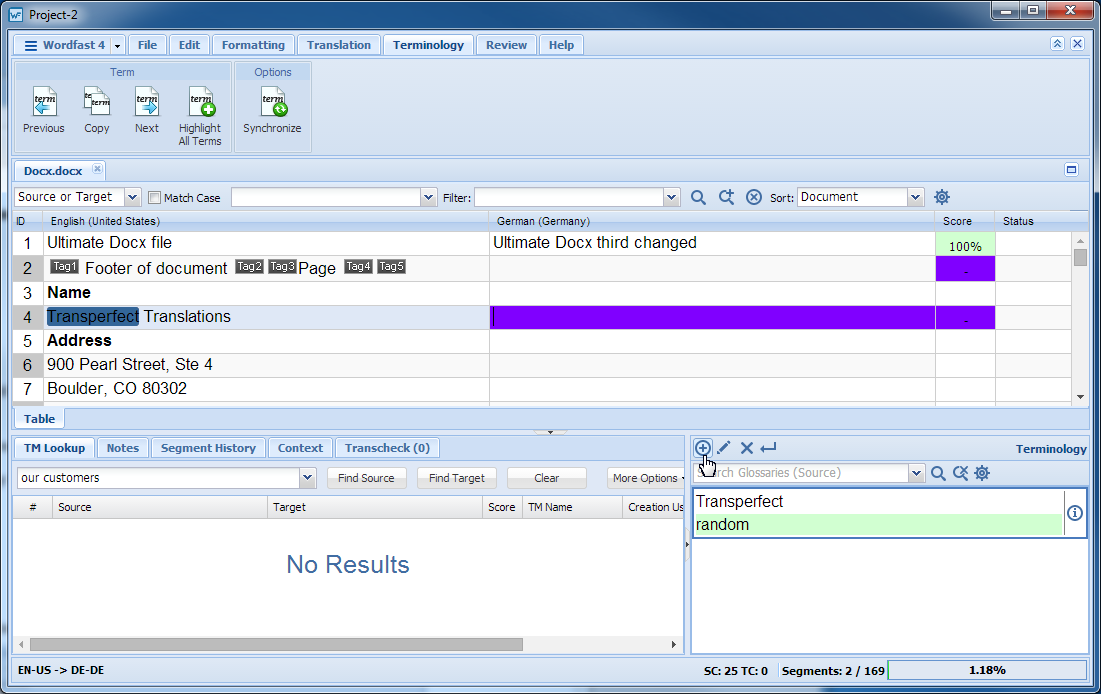1101x694 pixels.
Task: Open the Segment History tab
Action: (209, 448)
